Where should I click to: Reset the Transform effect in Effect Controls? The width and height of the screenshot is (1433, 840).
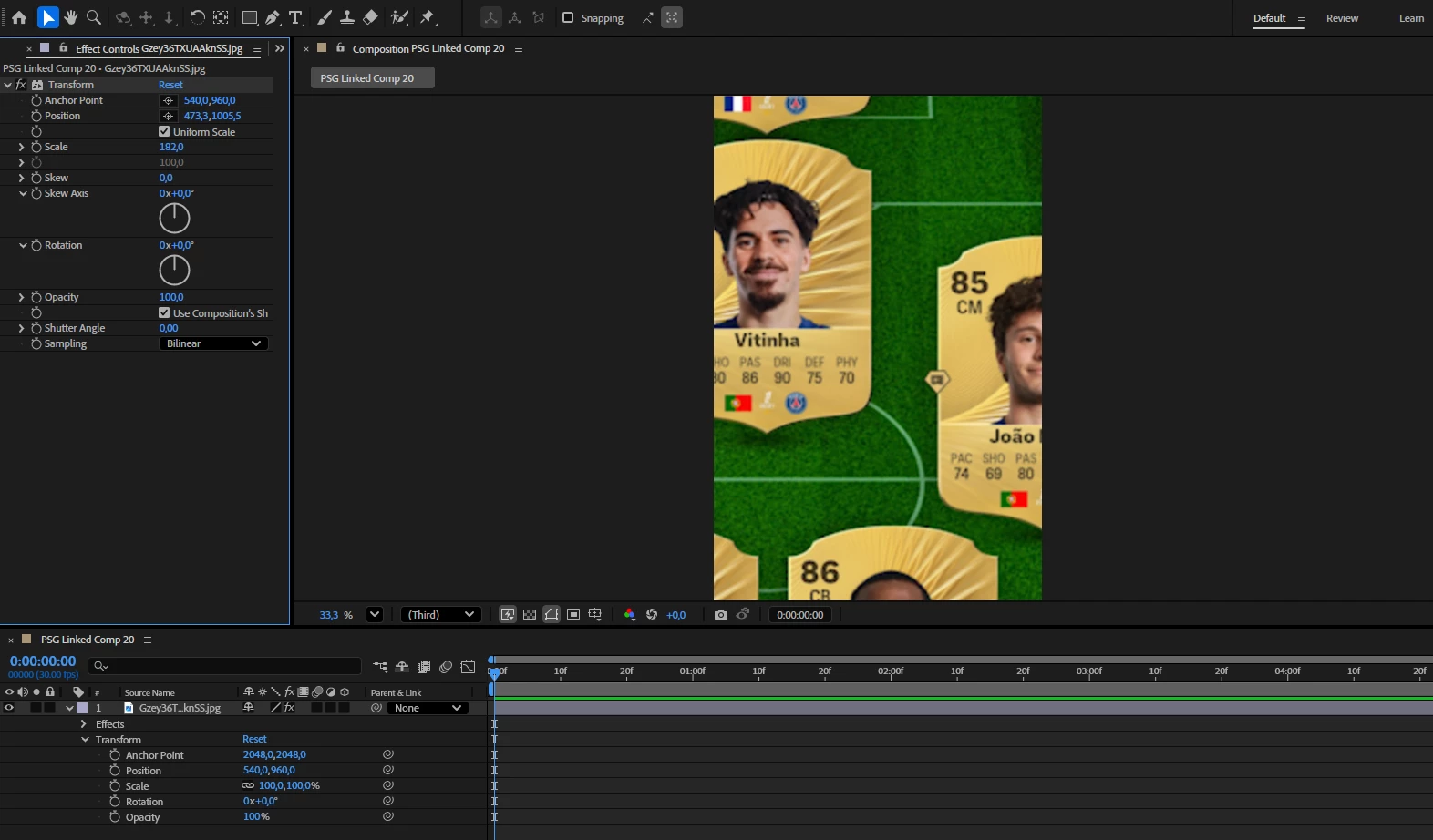click(170, 85)
